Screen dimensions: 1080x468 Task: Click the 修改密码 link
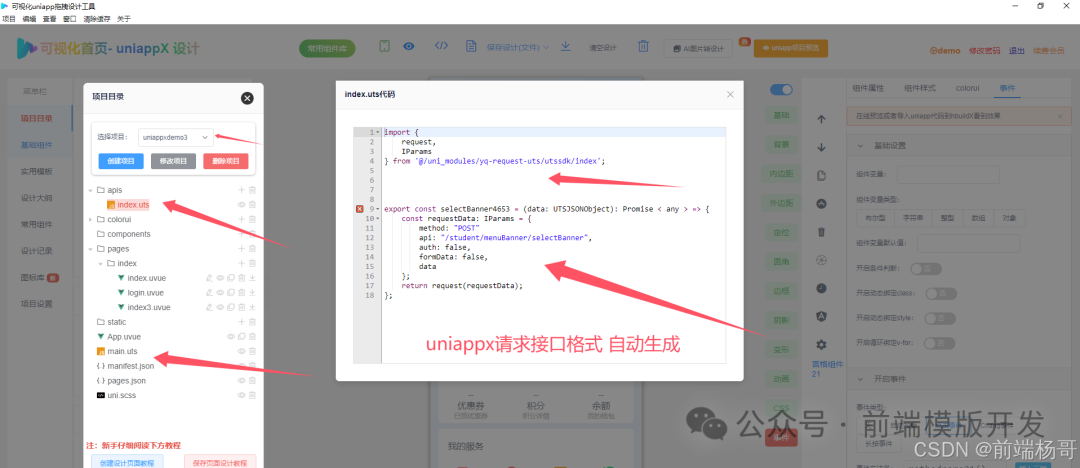click(985, 50)
